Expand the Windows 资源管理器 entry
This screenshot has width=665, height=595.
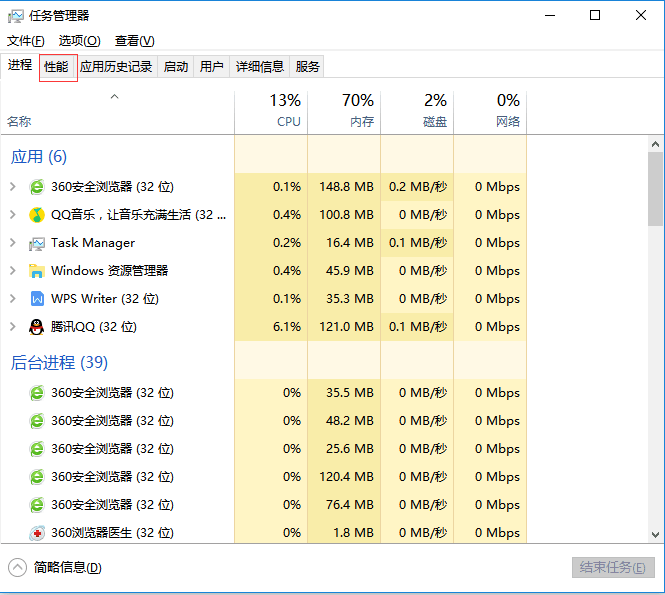click(13, 271)
